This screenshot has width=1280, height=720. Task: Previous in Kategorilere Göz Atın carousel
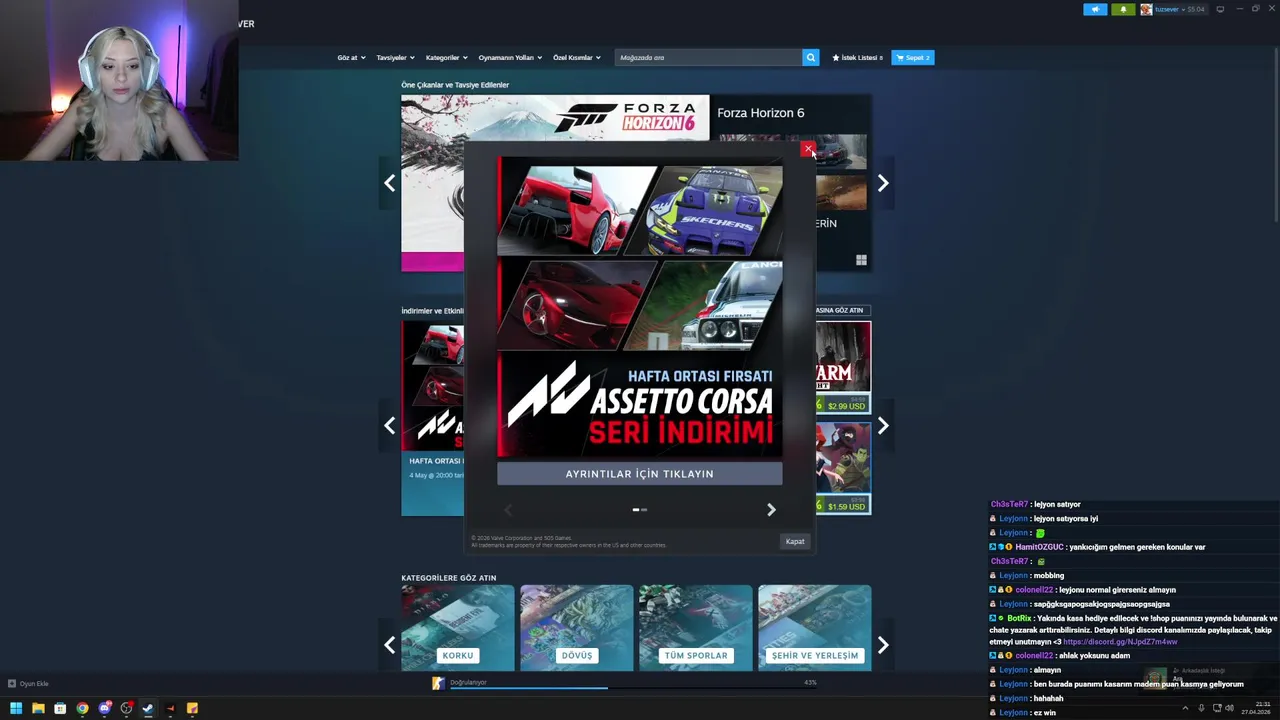pos(390,645)
